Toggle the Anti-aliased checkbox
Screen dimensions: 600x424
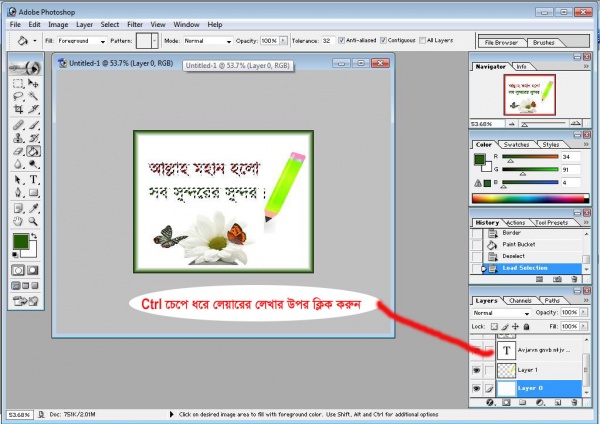click(x=341, y=40)
